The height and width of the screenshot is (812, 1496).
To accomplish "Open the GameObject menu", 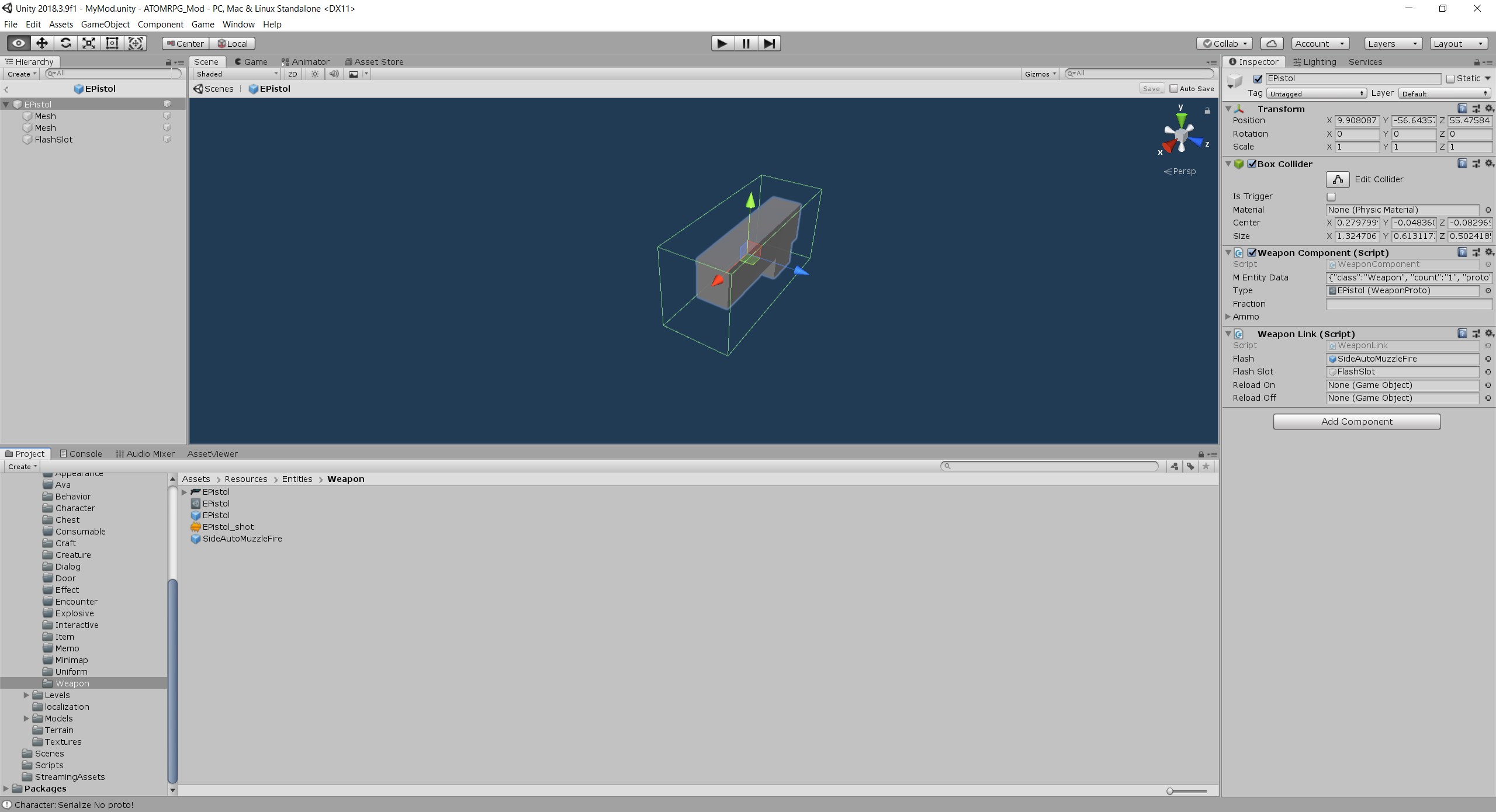I will [x=105, y=25].
